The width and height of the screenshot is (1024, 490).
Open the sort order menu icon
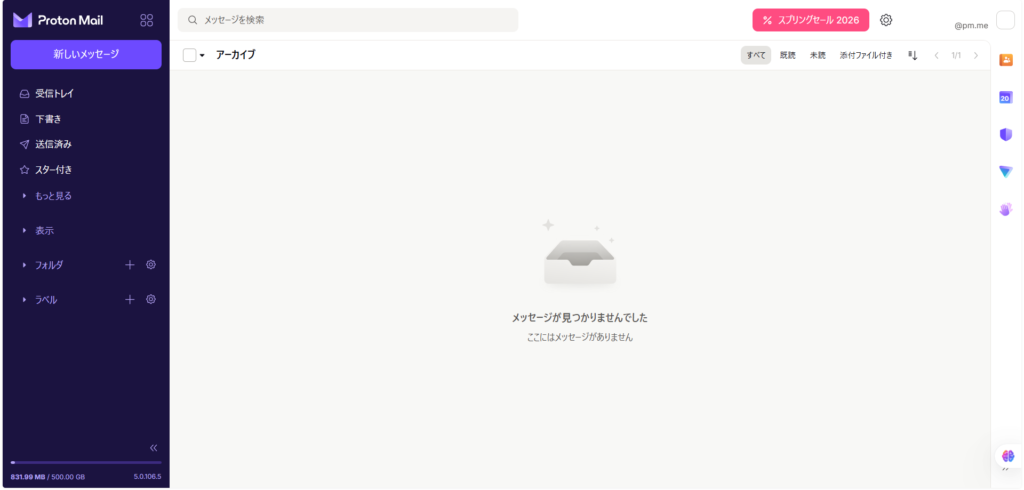pyautogui.click(x=913, y=56)
